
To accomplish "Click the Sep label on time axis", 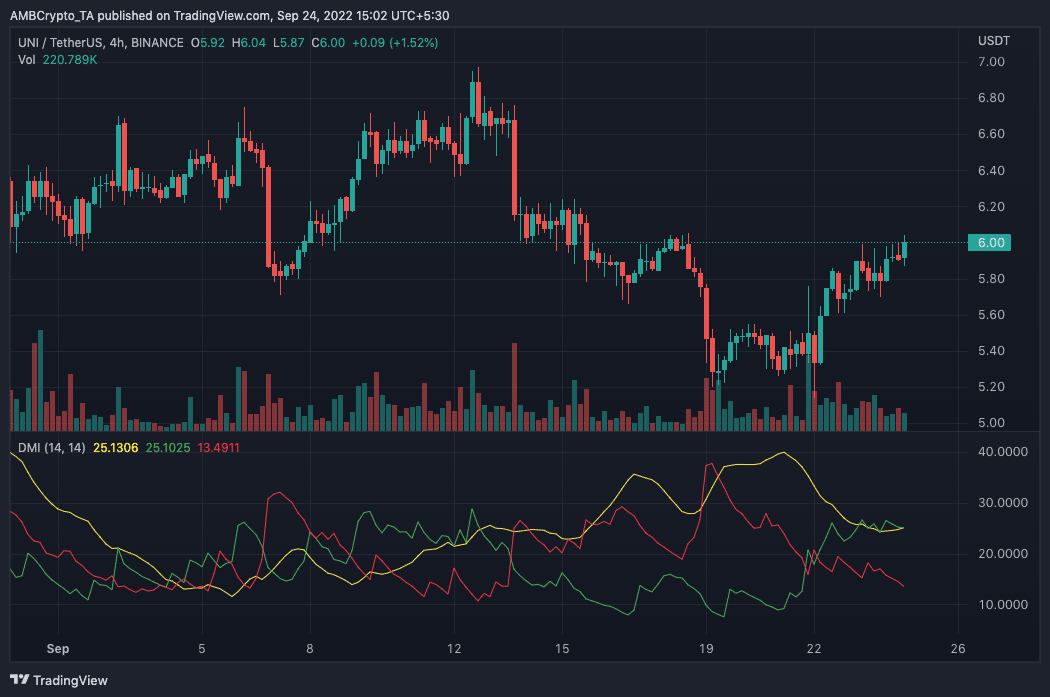I will tap(59, 648).
